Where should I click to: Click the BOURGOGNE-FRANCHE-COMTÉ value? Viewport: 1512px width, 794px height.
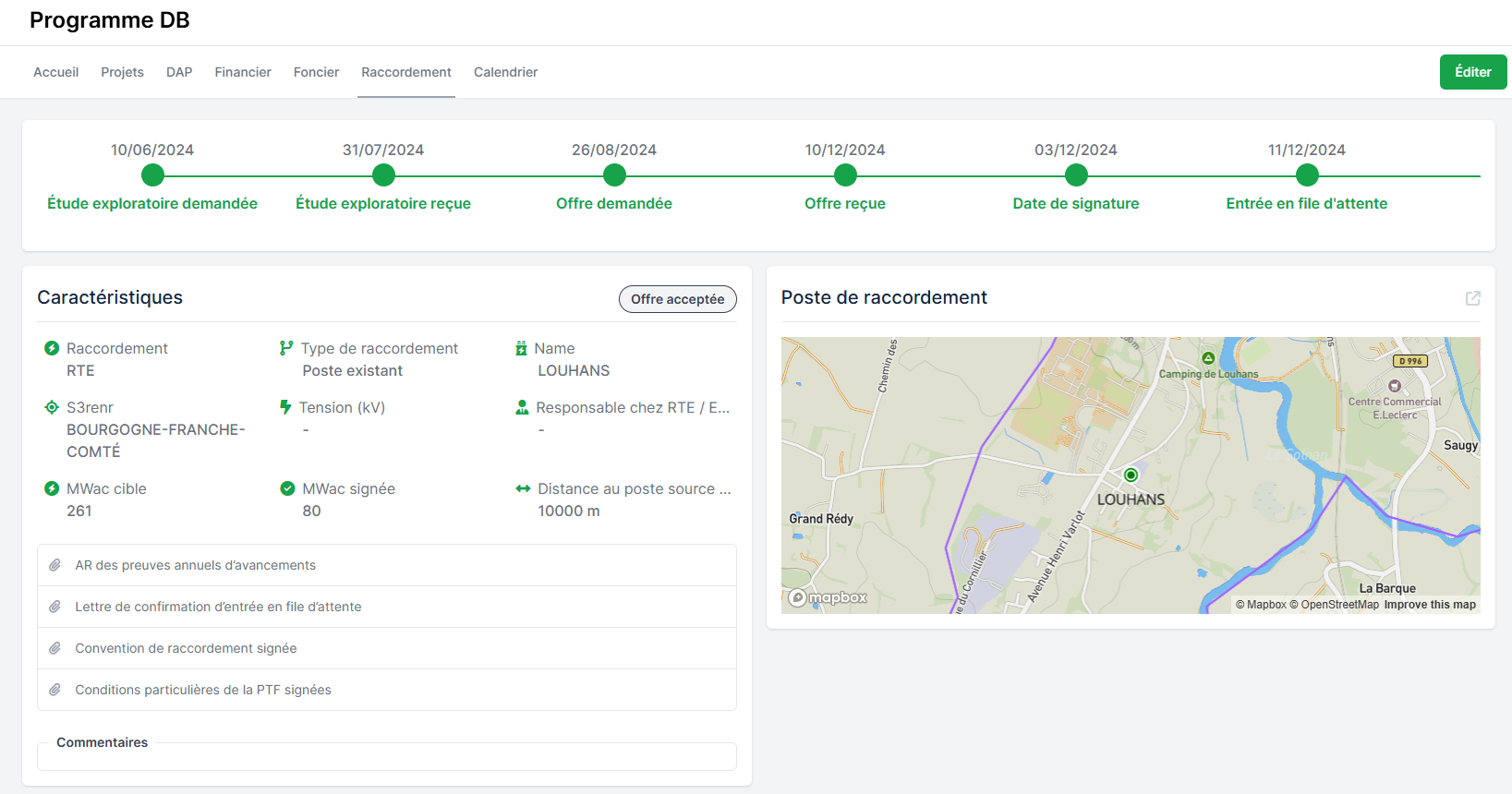155,440
